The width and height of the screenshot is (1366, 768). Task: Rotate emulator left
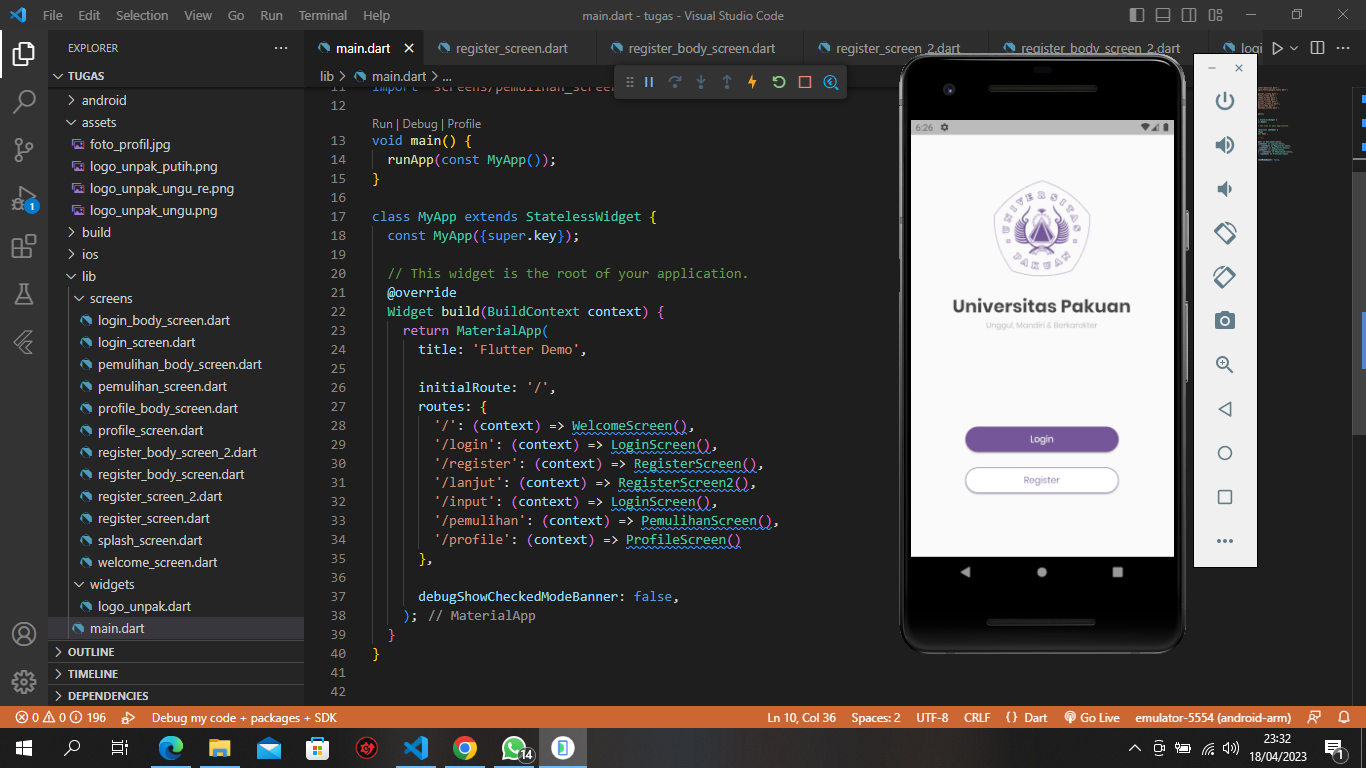[x=1224, y=233]
